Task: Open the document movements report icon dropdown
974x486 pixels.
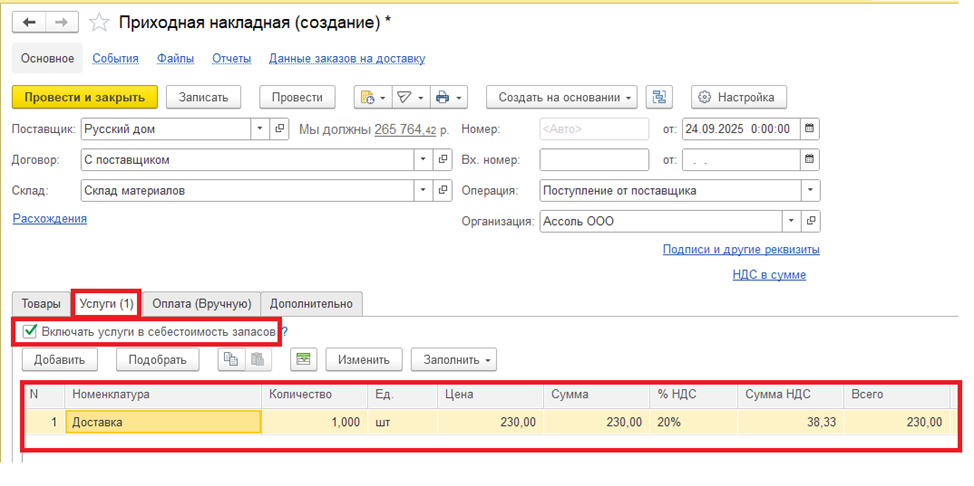Action: 373,98
